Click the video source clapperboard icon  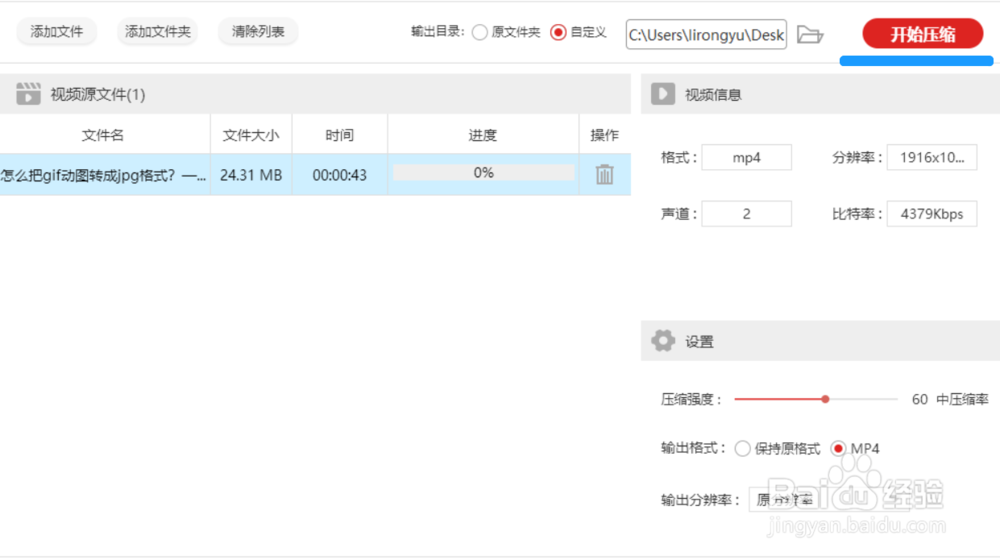28,94
